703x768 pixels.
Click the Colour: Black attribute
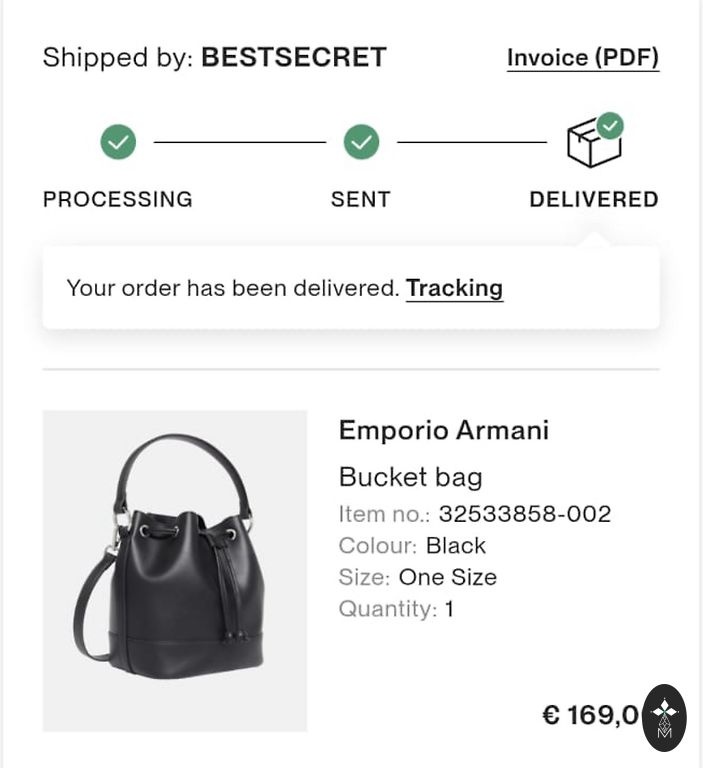pyautogui.click(x=412, y=546)
